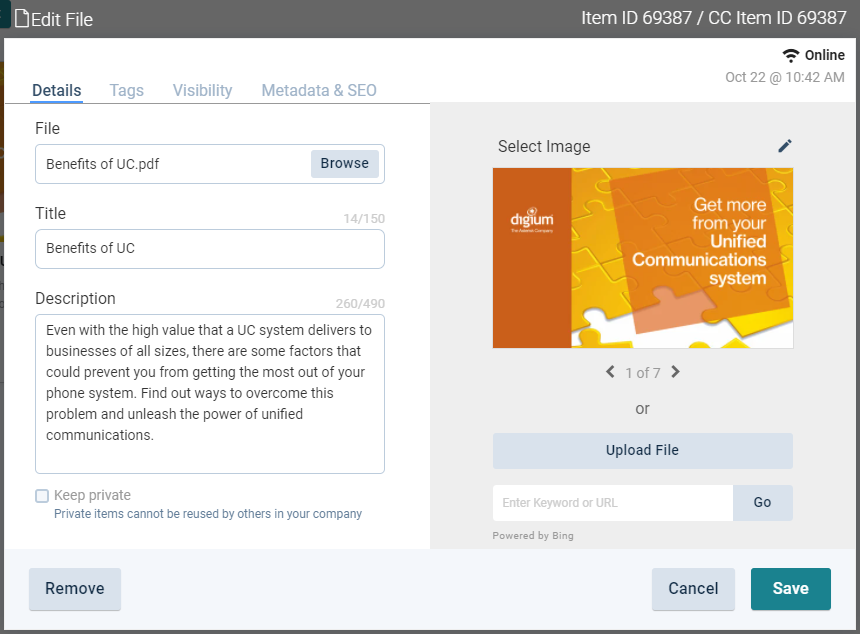Viewport: 860px width, 634px height.
Task: Select the Details tab
Action: click(57, 90)
